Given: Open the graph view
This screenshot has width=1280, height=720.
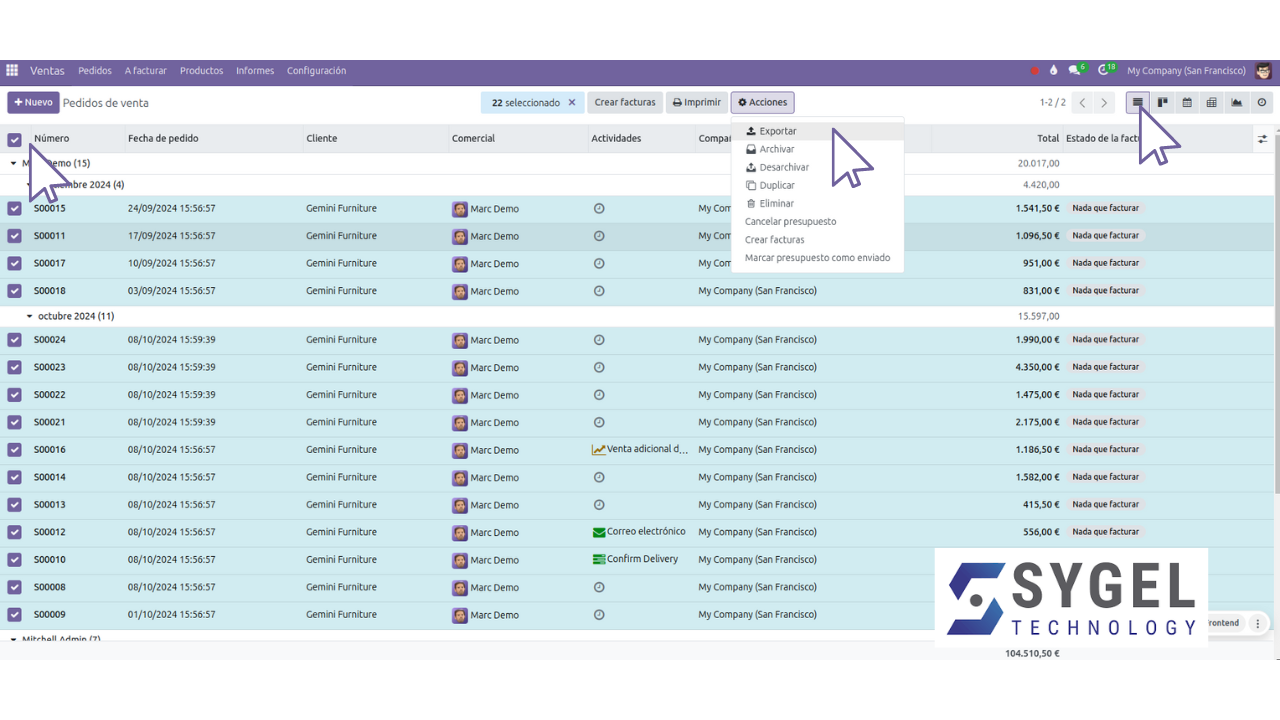Looking at the screenshot, I should (x=1237, y=102).
